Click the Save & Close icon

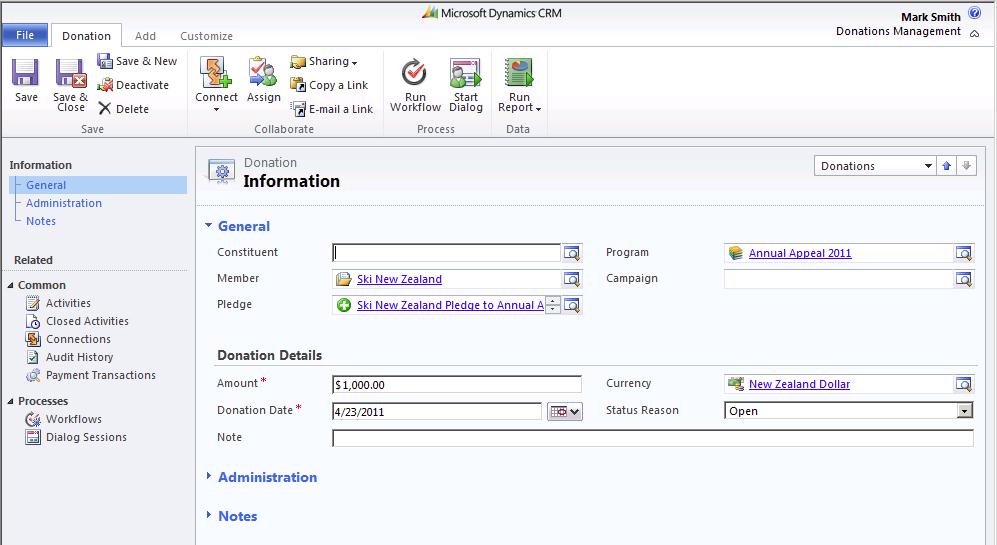click(x=71, y=72)
